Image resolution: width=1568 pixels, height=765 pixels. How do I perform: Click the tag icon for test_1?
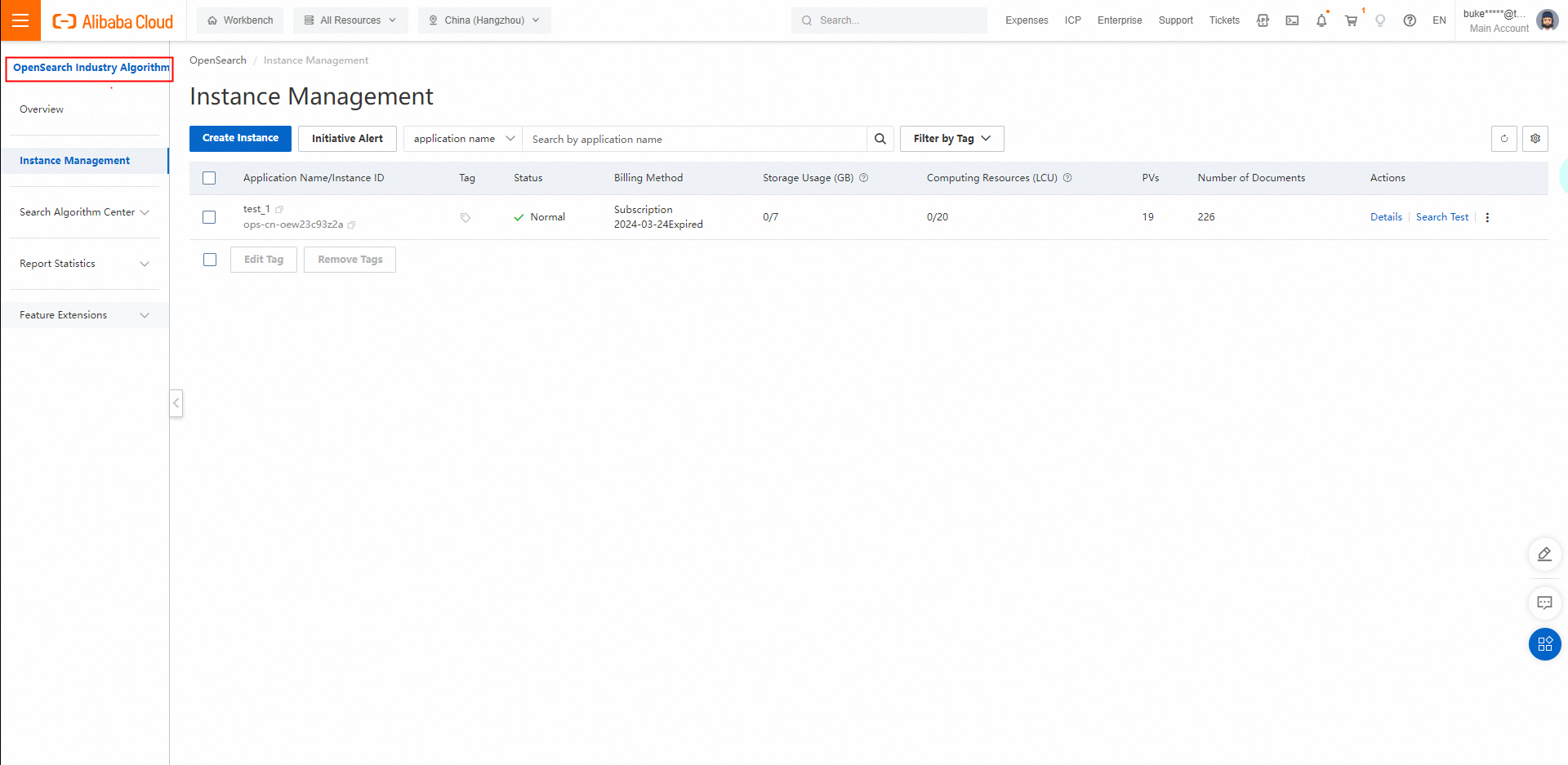465,218
